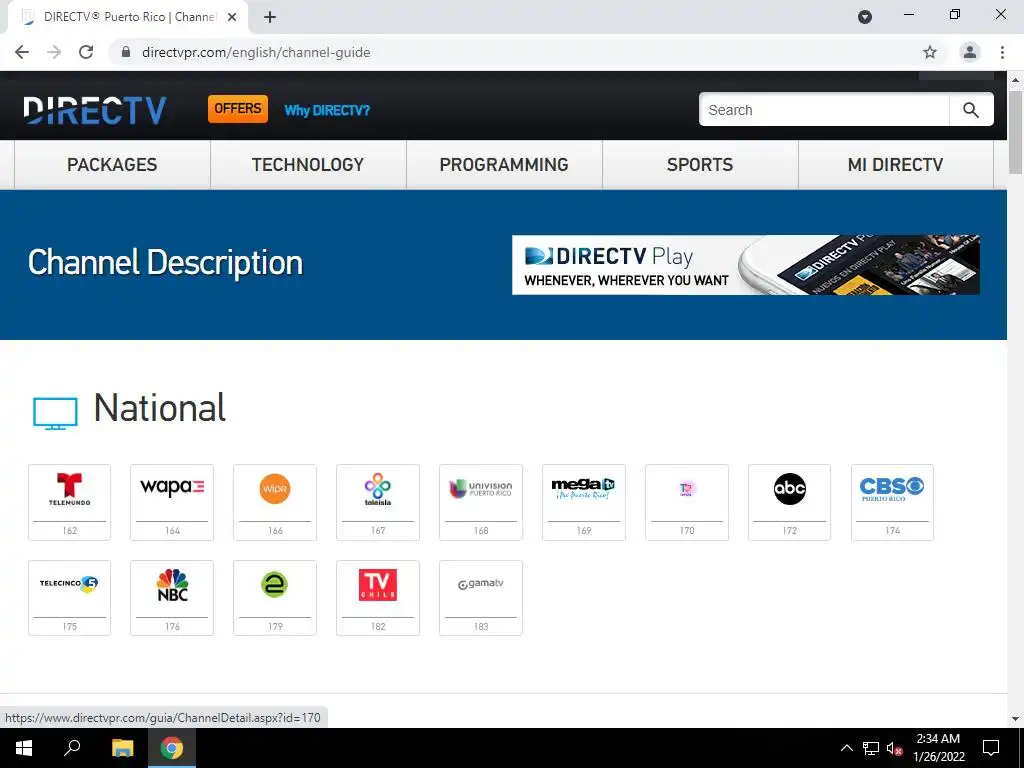This screenshot has width=1024, height=768.
Task: Click the orange OFFERS button
Action: (238, 108)
